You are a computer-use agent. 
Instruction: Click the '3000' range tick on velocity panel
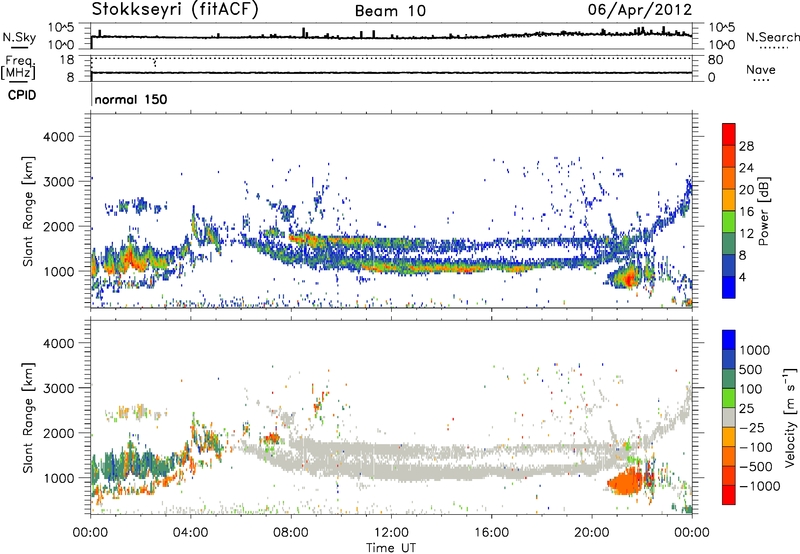[58, 388]
